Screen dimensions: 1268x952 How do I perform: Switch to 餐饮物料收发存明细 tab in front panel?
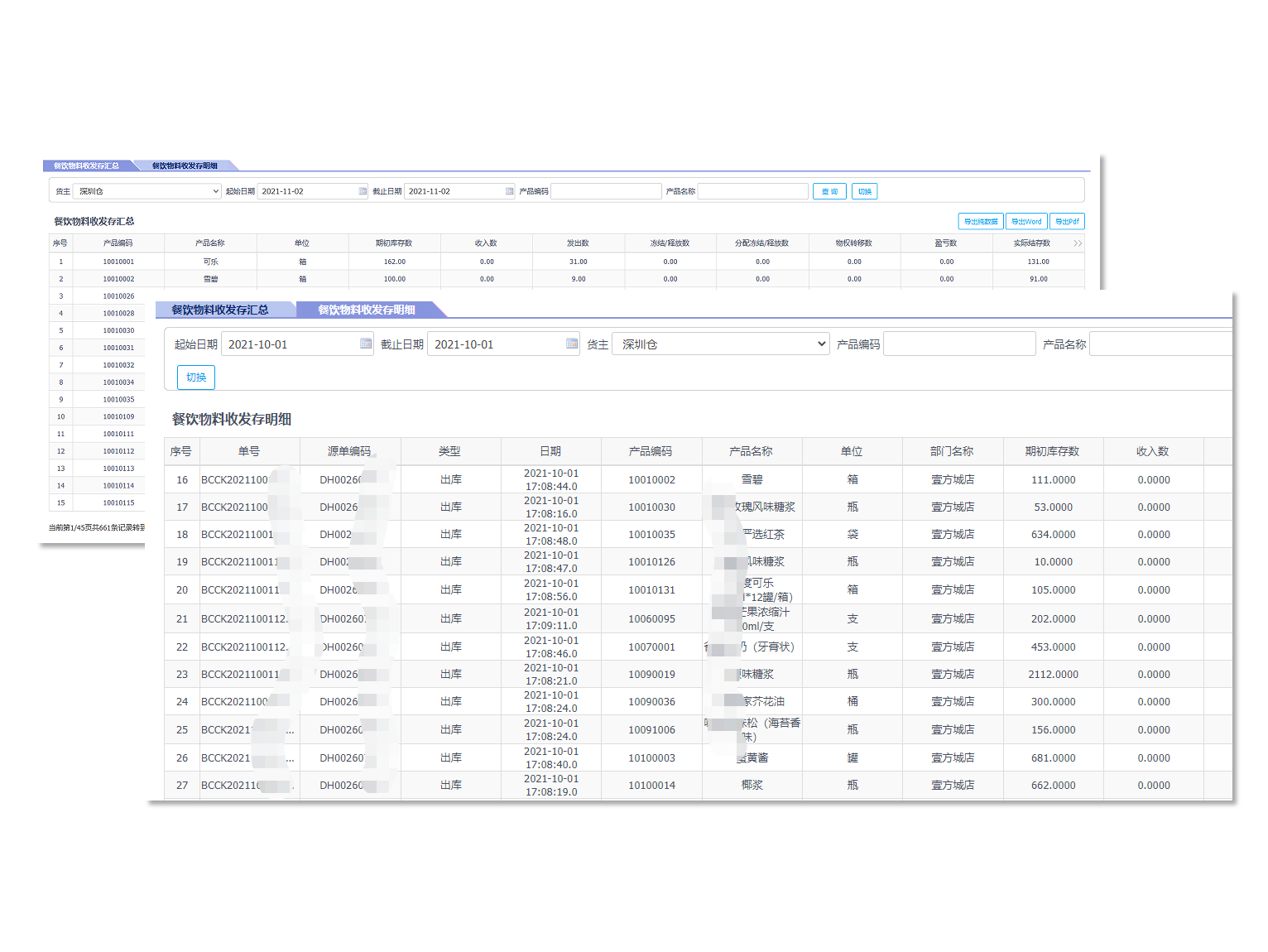367,310
